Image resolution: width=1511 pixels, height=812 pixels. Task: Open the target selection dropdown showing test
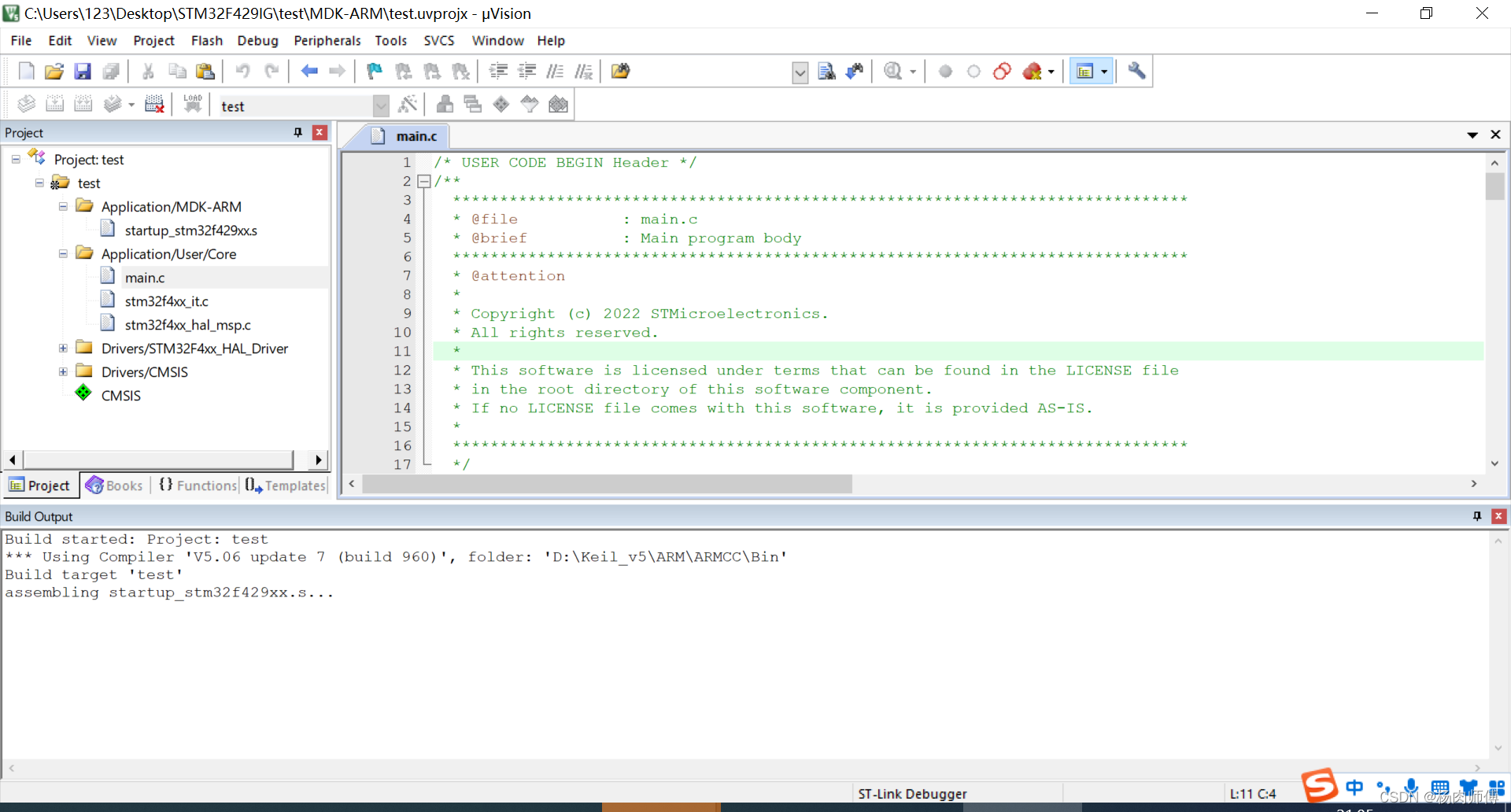click(381, 105)
